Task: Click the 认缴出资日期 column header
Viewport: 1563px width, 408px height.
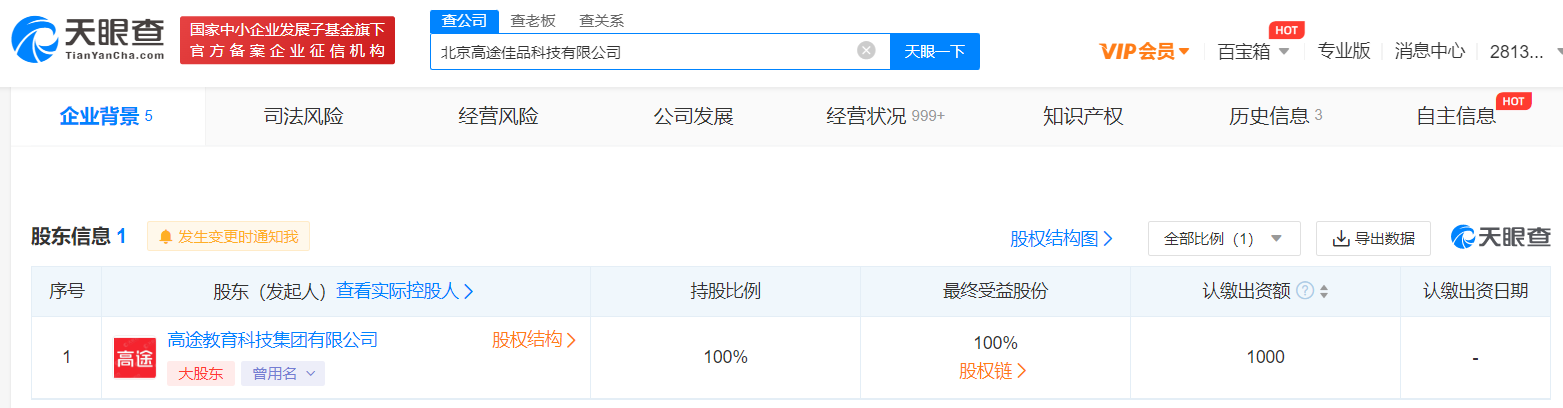Action: tap(1475, 291)
